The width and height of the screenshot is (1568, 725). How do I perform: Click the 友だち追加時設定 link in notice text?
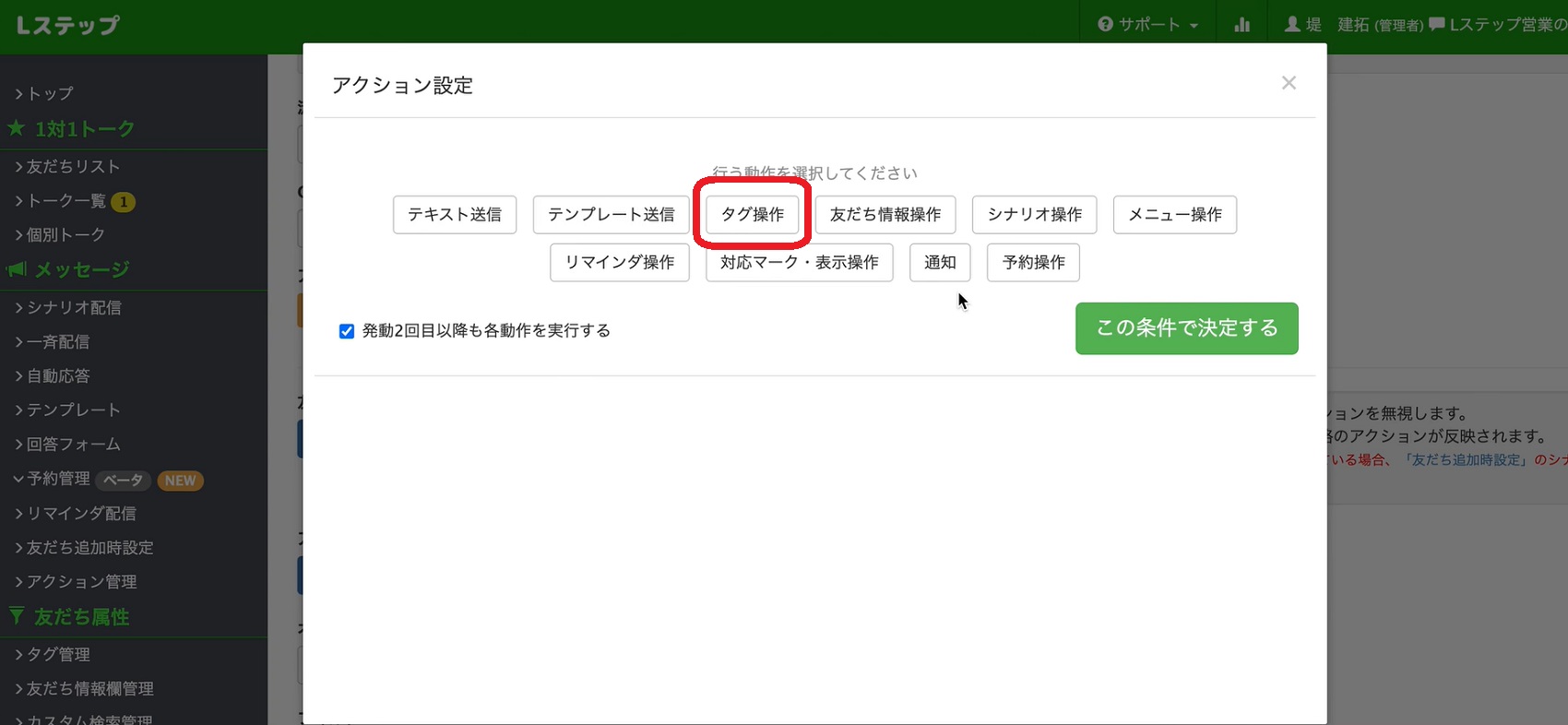[1467, 459]
